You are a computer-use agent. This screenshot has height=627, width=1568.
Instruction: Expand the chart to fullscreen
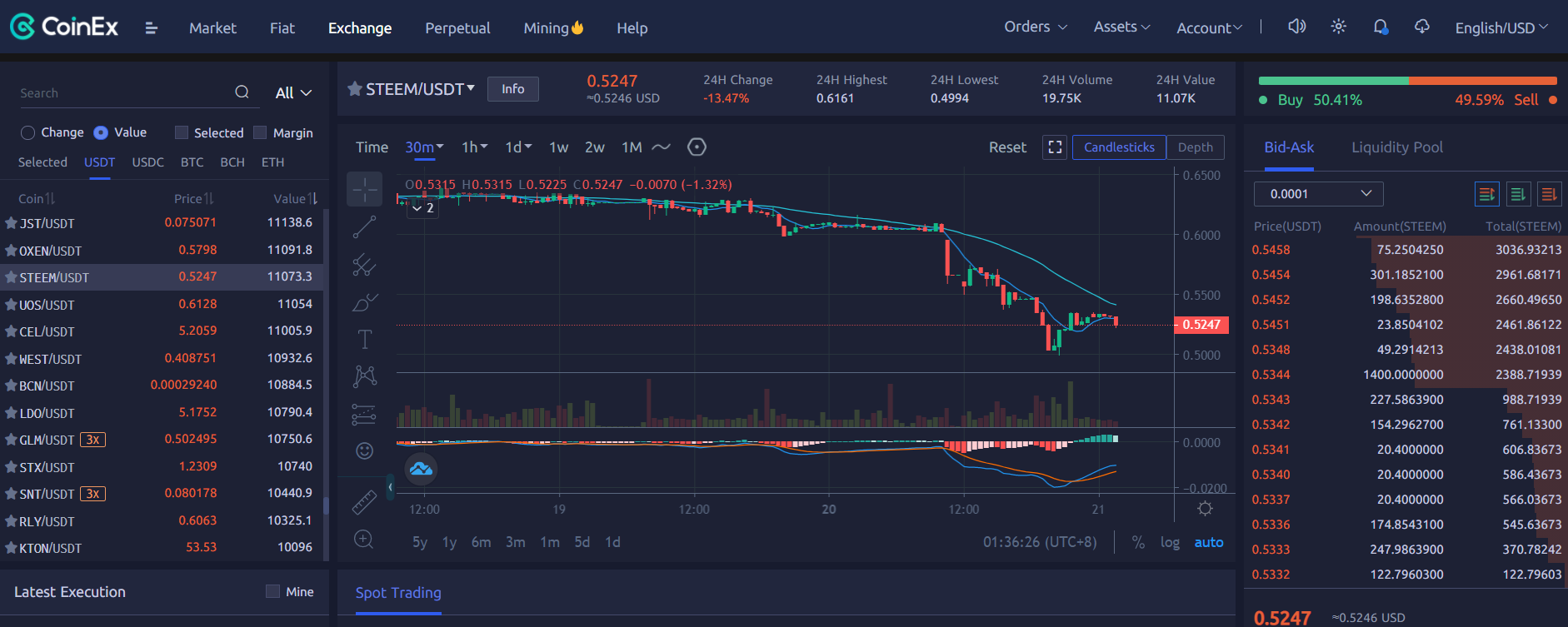point(1055,147)
